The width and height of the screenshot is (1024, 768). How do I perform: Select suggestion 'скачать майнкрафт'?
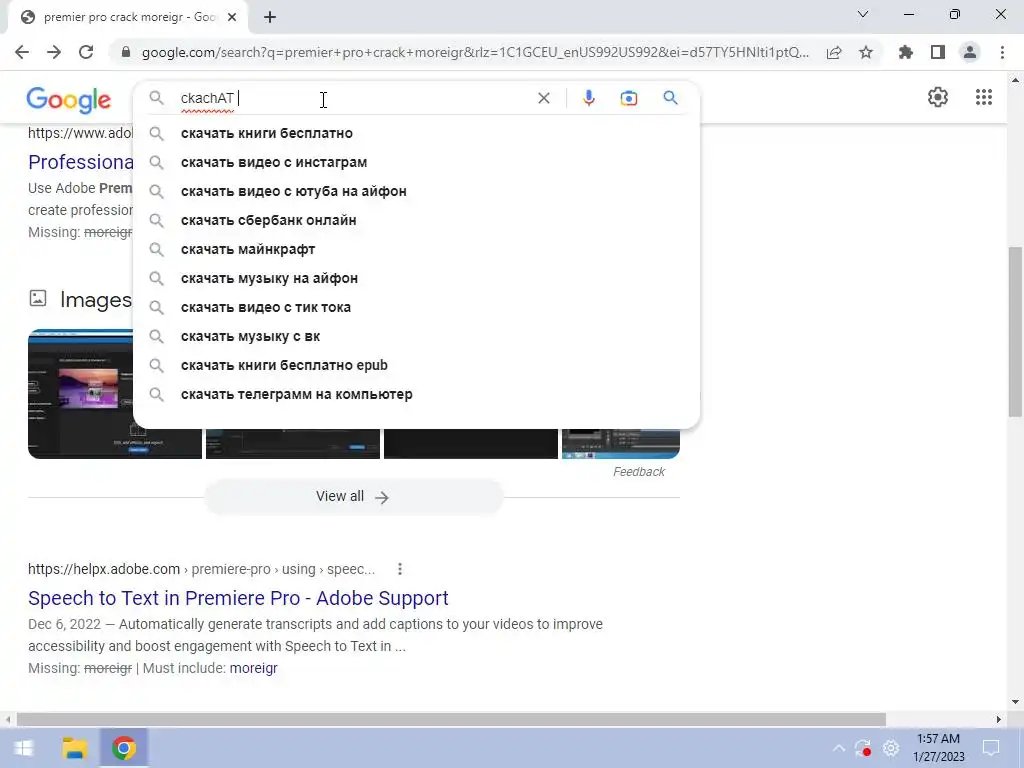(416, 249)
